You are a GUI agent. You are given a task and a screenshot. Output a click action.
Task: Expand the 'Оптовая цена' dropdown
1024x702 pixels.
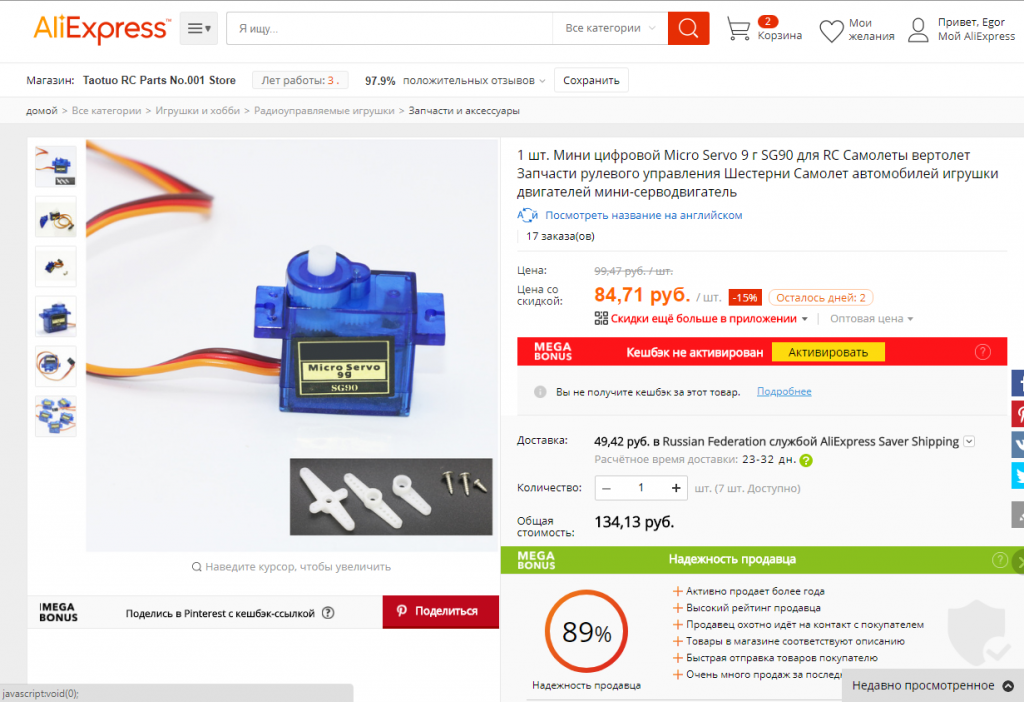coord(871,319)
